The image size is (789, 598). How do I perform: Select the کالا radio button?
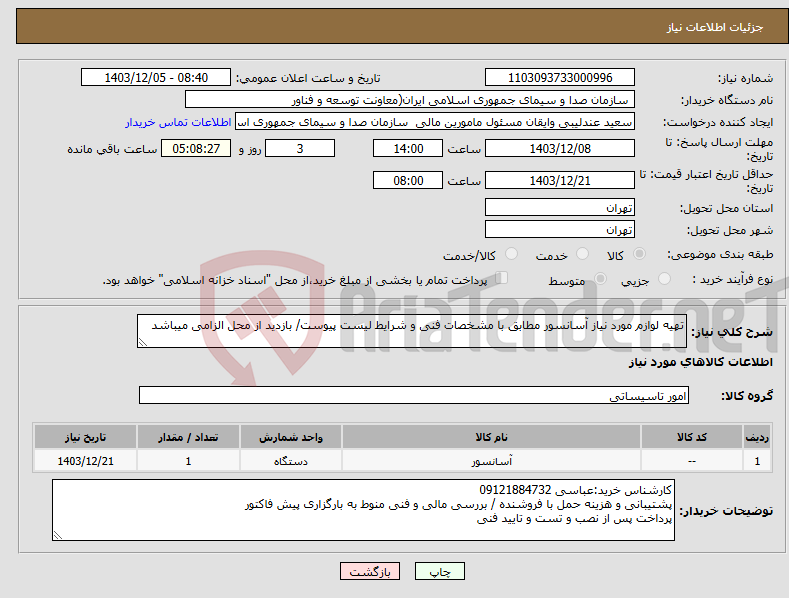639,254
